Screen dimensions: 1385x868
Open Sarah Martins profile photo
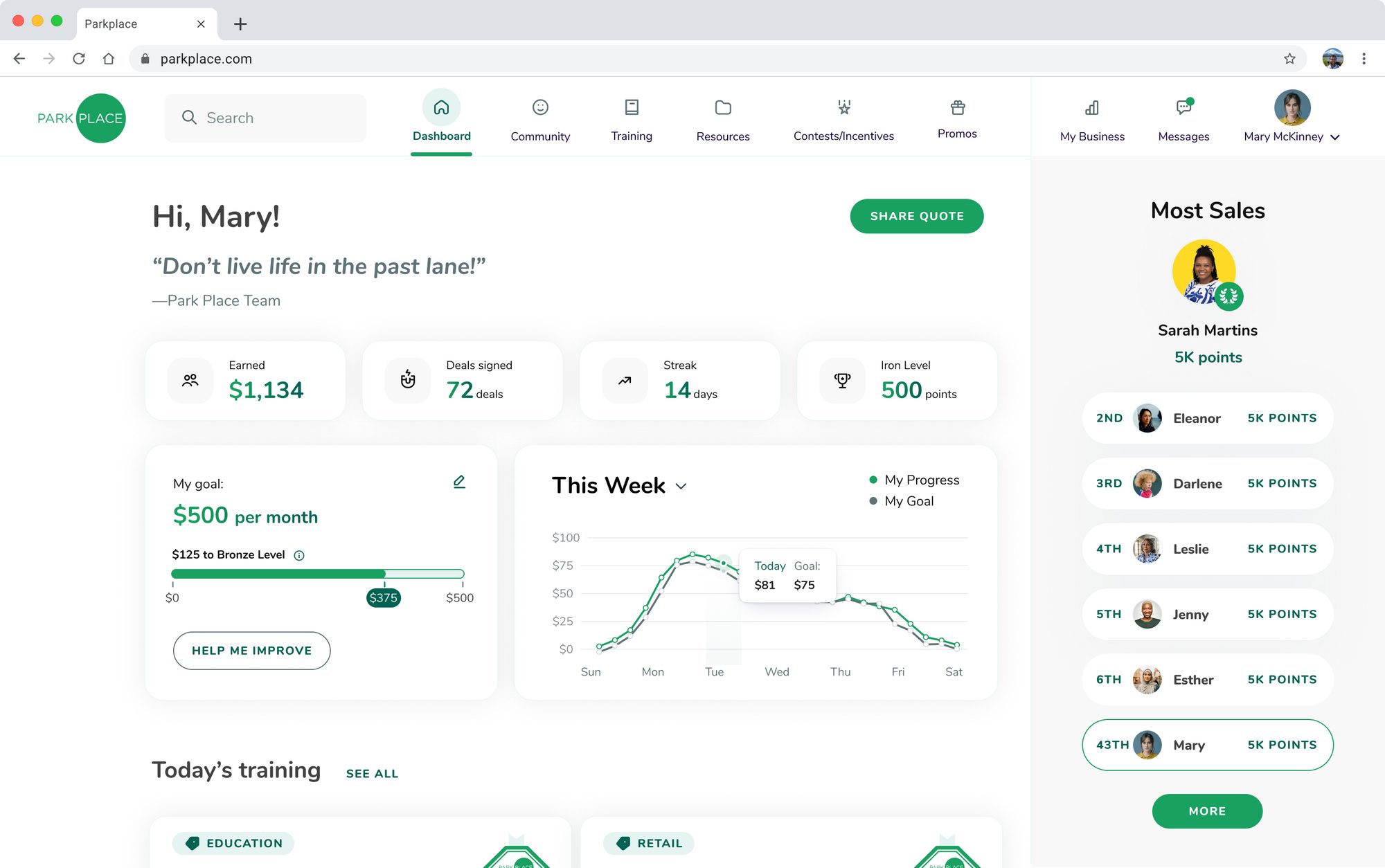pyautogui.click(x=1204, y=271)
